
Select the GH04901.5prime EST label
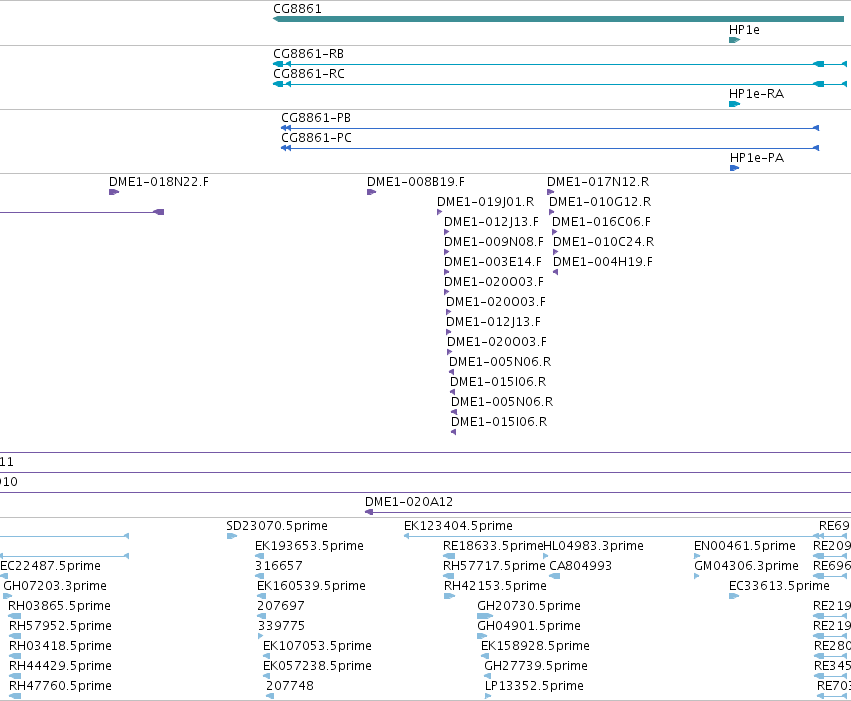point(529,626)
